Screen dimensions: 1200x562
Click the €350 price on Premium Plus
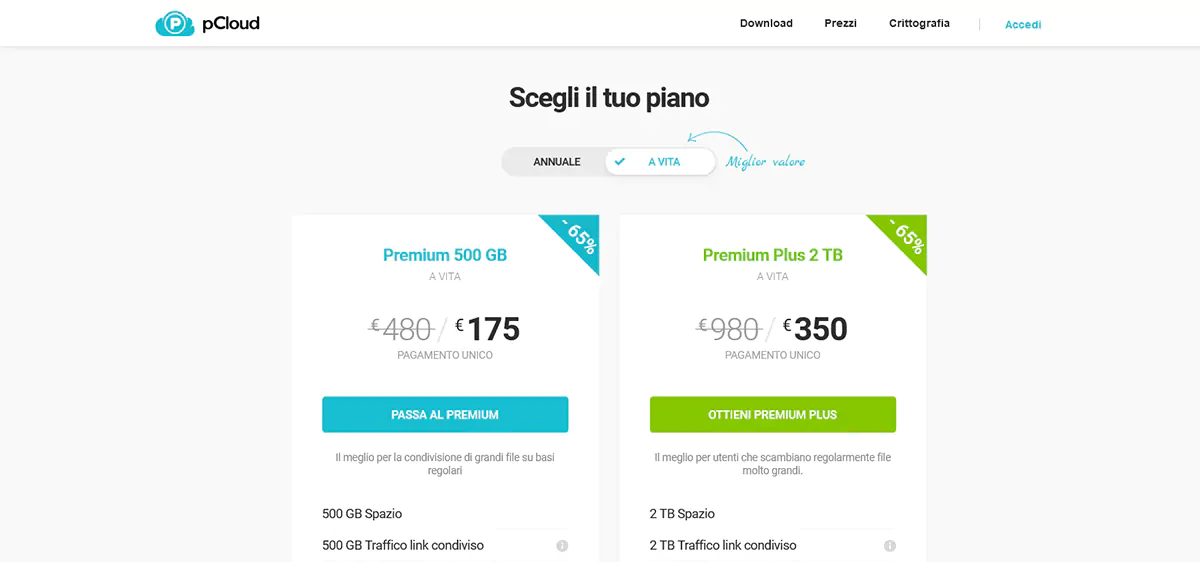click(816, 329)
